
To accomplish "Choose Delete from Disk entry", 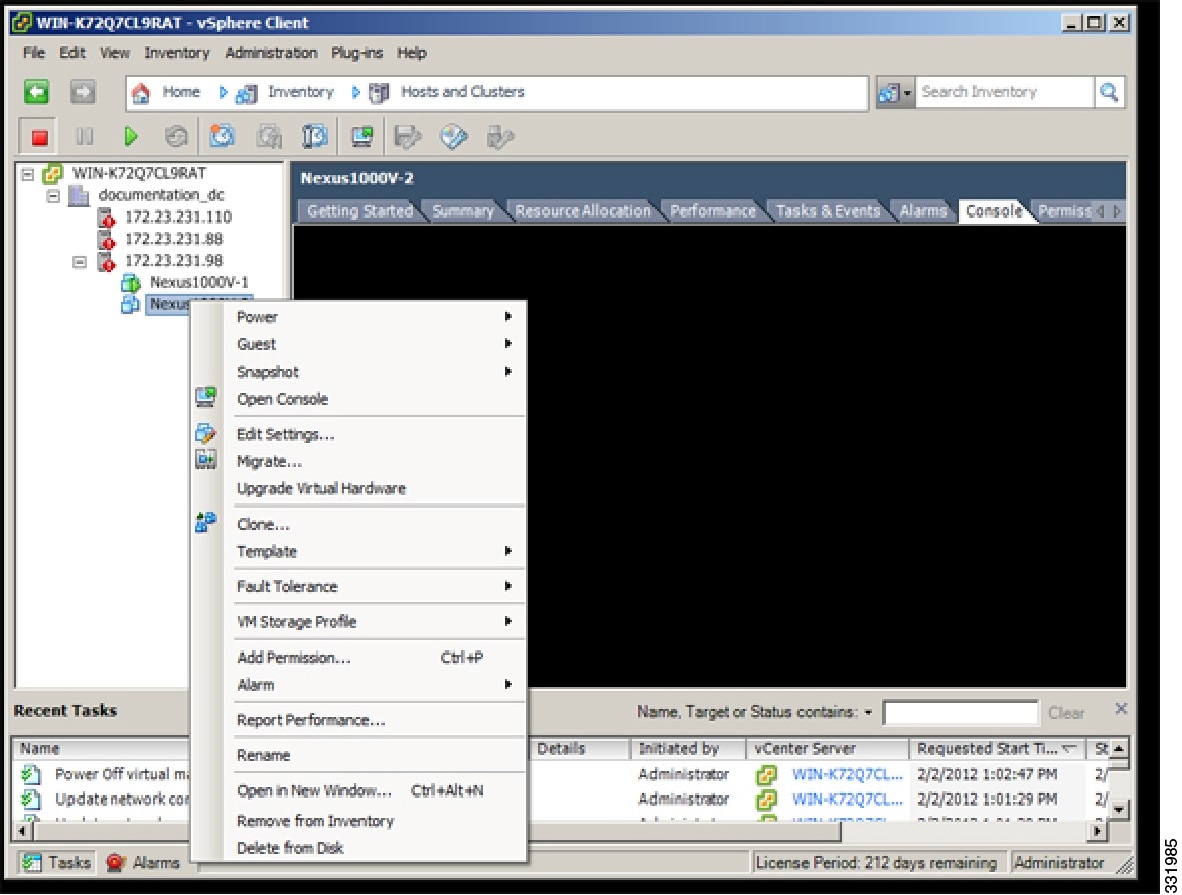I will click(289, 848).
